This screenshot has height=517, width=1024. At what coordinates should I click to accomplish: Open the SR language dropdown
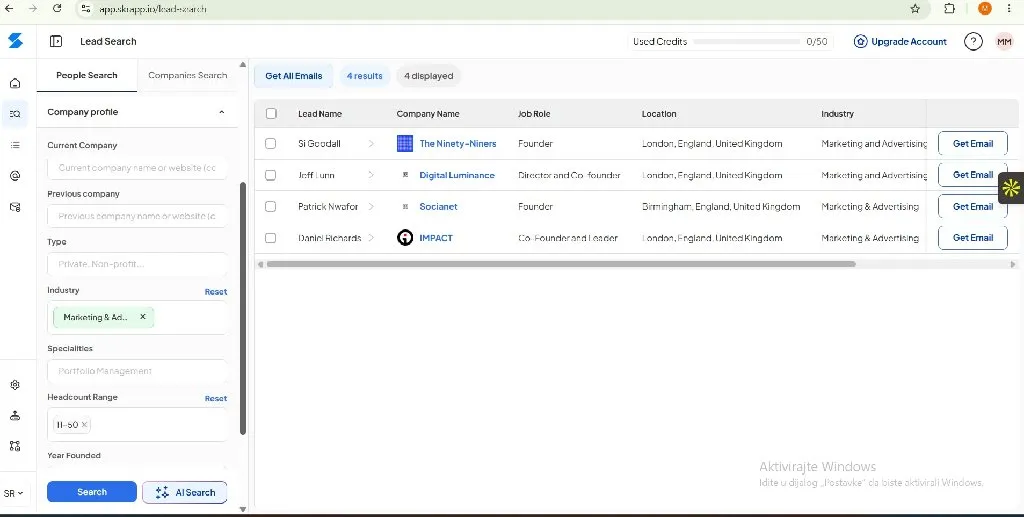(x=14, y=494)
